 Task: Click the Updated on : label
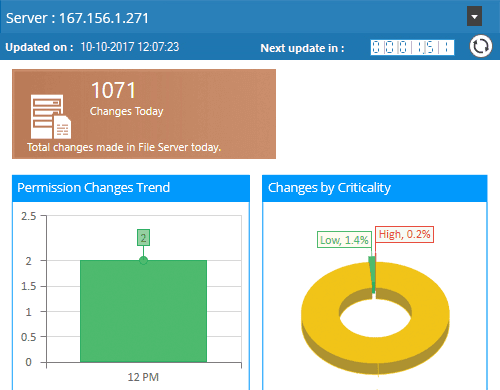[x=39, y=47]
